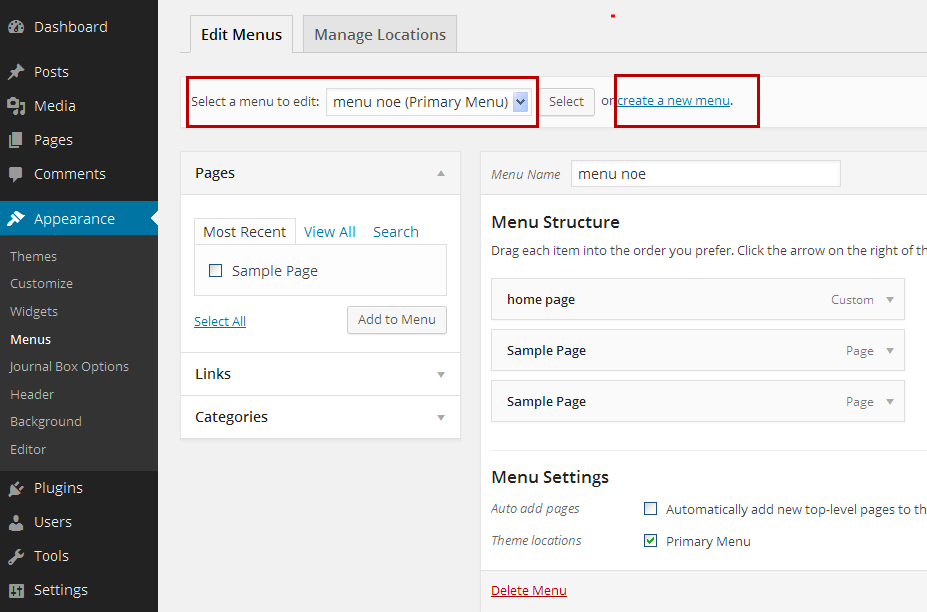Image resolution: width=927 pixels, height=612 pixels.
Task: Click the Plugins plug icon
Action: [16, 488]
